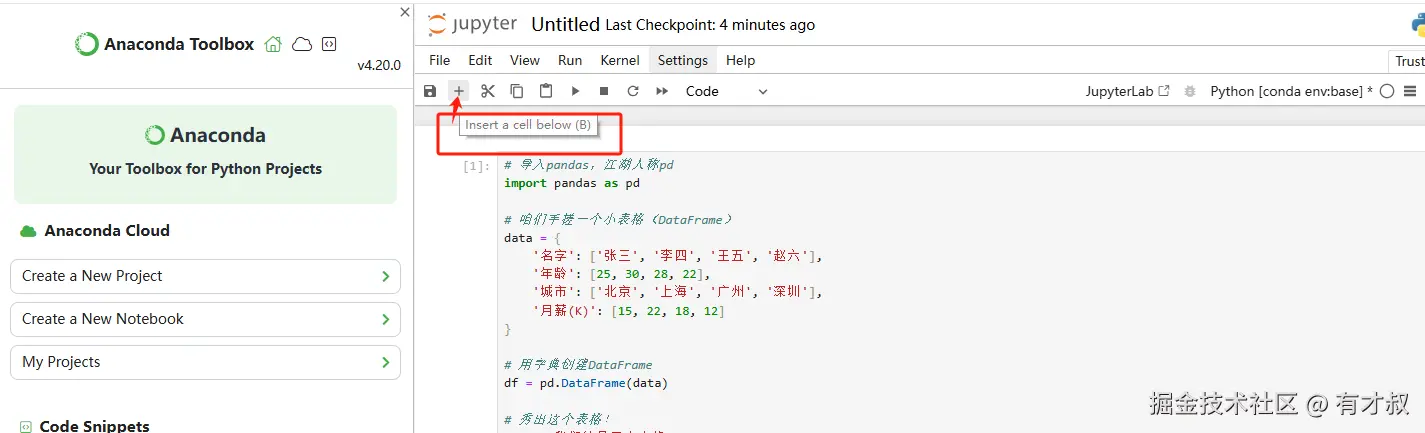Click the Code Snippets heading

coord(95,426)
